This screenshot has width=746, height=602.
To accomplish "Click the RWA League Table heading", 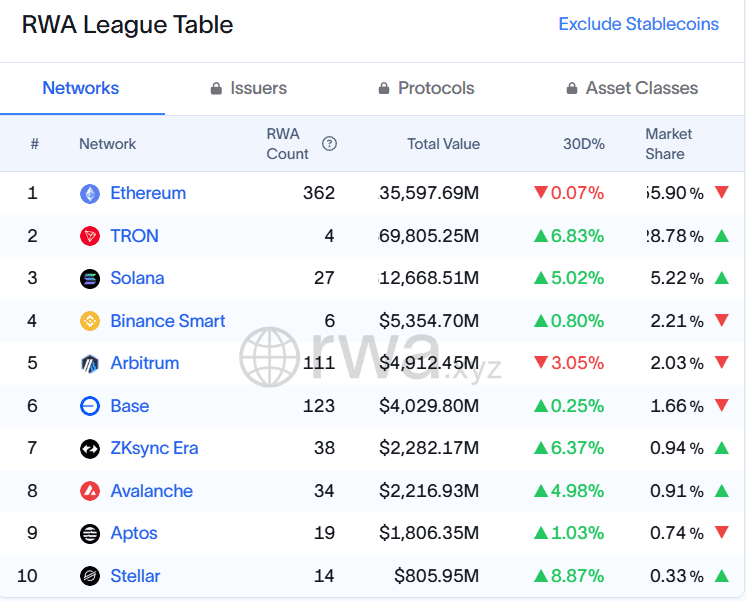I will pos(128,25).
